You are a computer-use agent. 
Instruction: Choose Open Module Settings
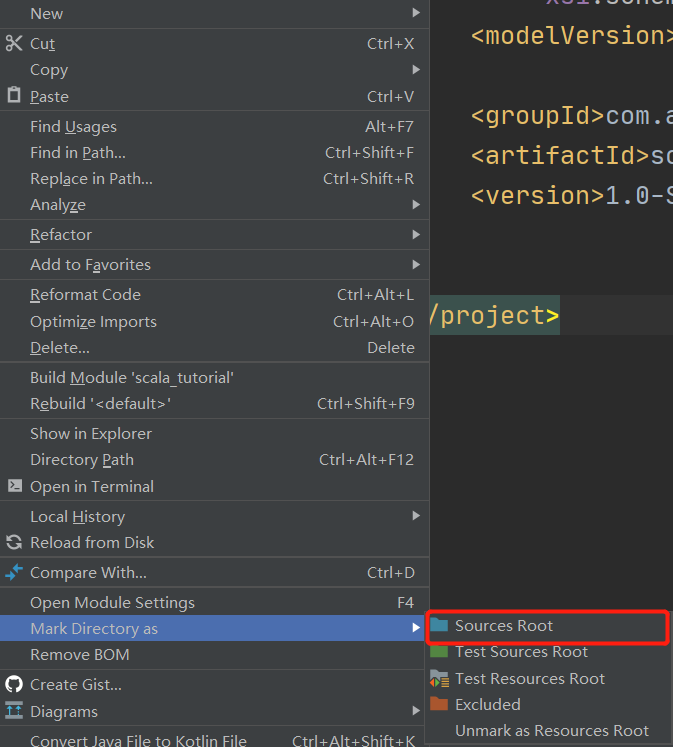click(x=214, y=602)
